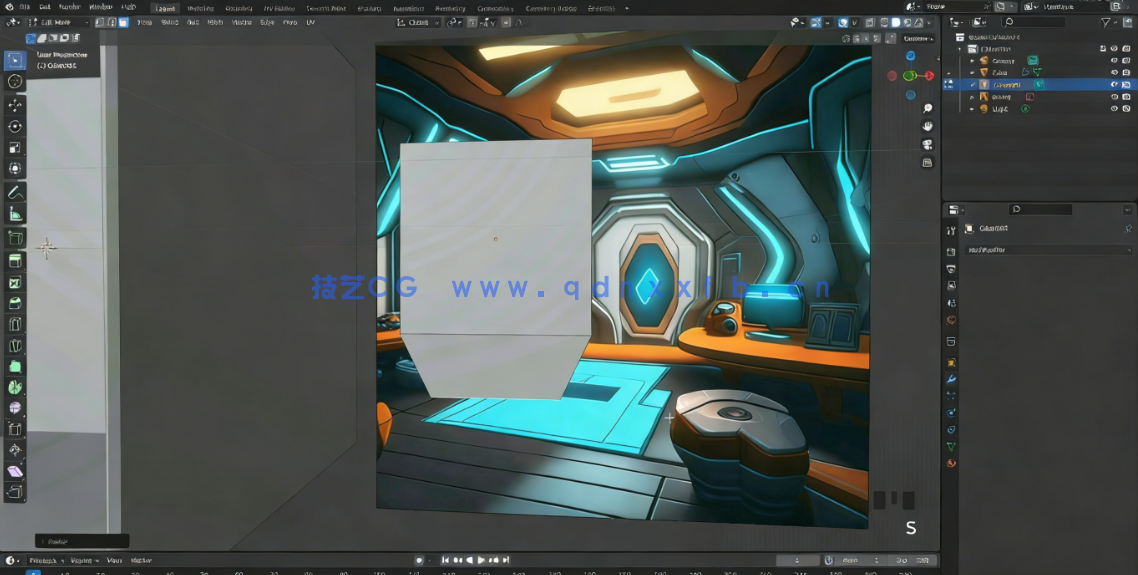Open the pivot point dropdown

455,23
